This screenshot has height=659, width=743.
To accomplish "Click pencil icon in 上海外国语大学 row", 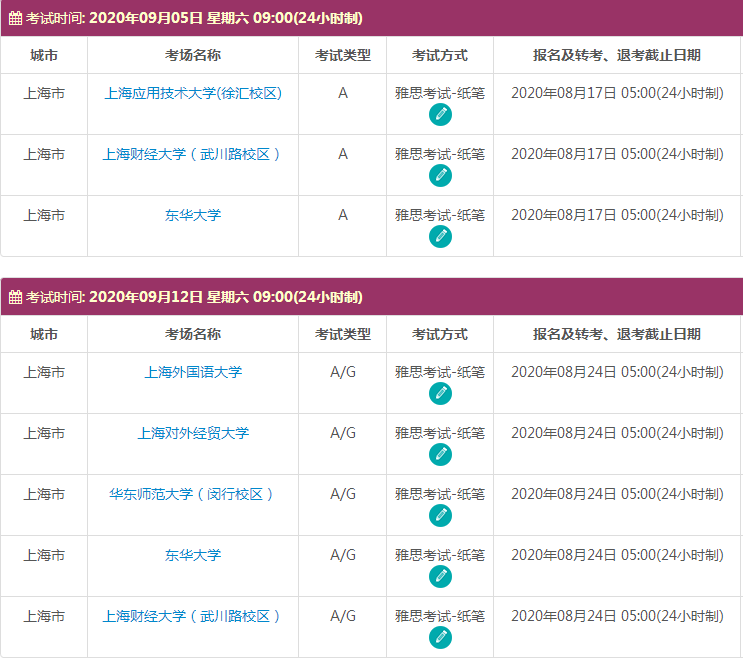I will 440,394.
